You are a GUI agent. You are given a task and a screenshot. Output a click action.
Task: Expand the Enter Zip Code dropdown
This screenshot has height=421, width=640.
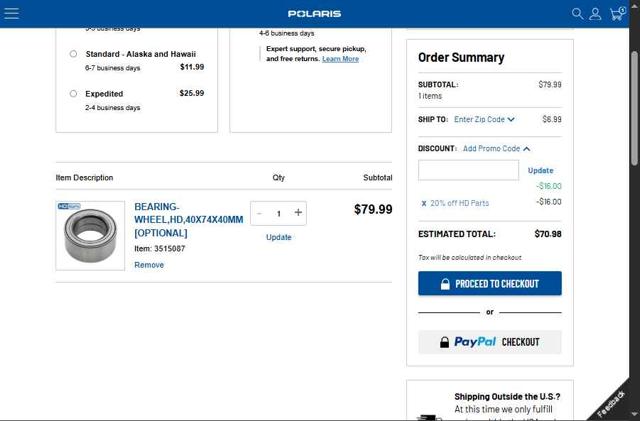484,120
